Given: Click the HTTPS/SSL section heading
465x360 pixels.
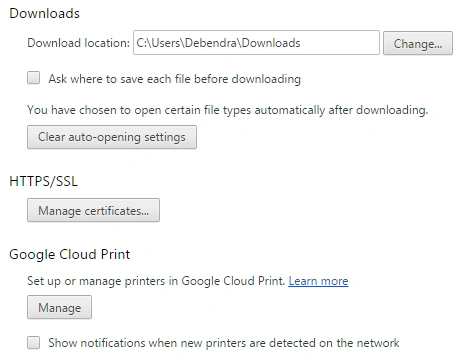Looking at the screenshot, I should pyautogui.click(x=43, y=181).
